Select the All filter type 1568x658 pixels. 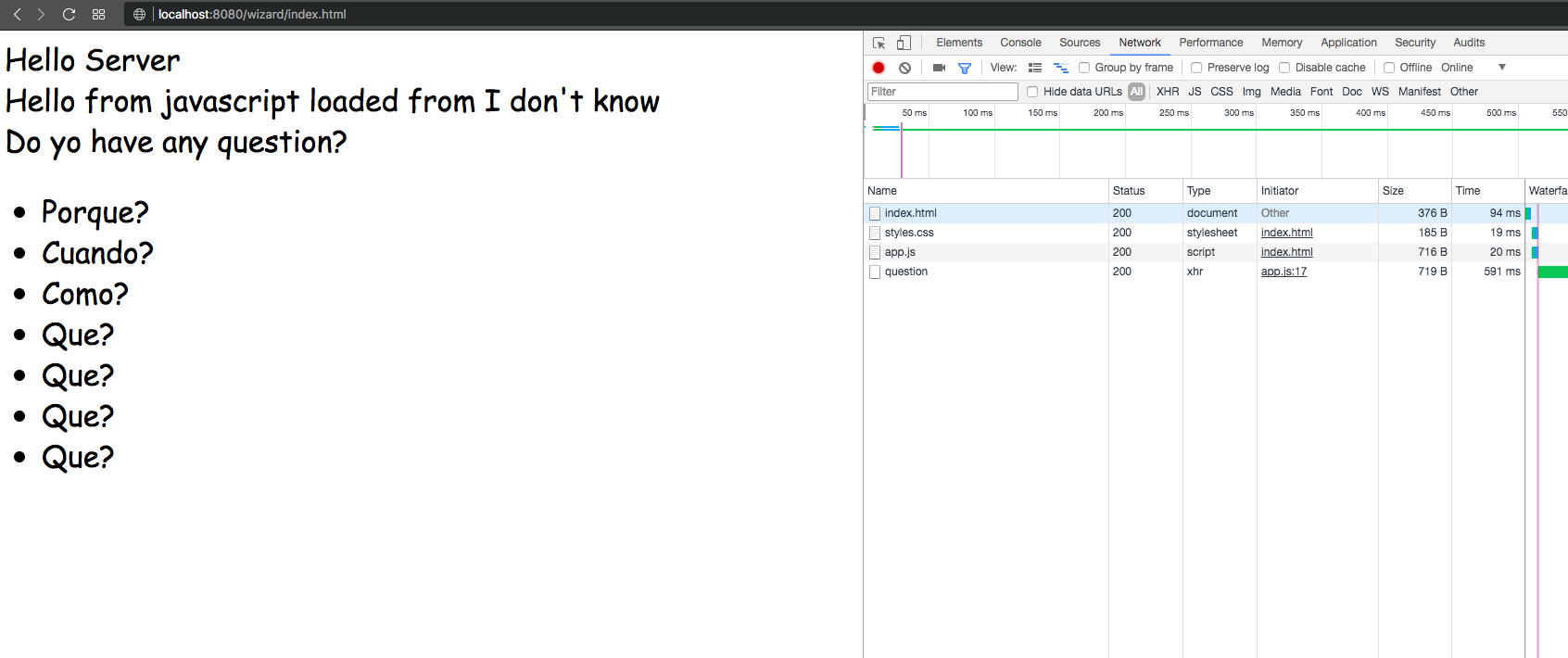[1137, 92]
